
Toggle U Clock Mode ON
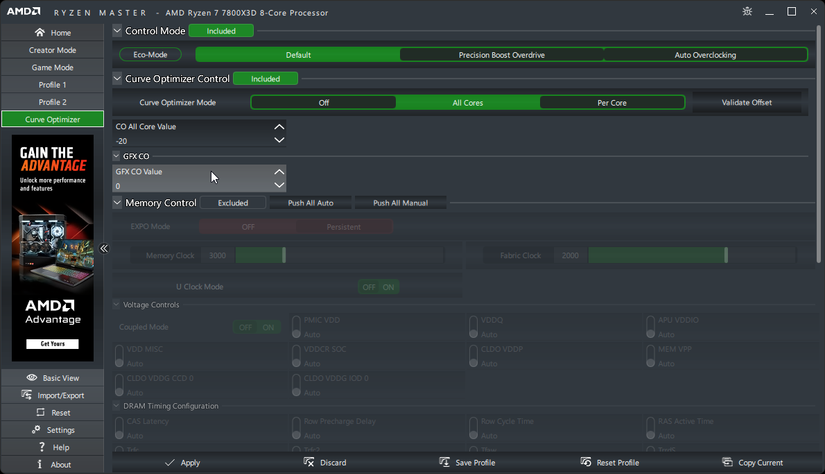388,287
